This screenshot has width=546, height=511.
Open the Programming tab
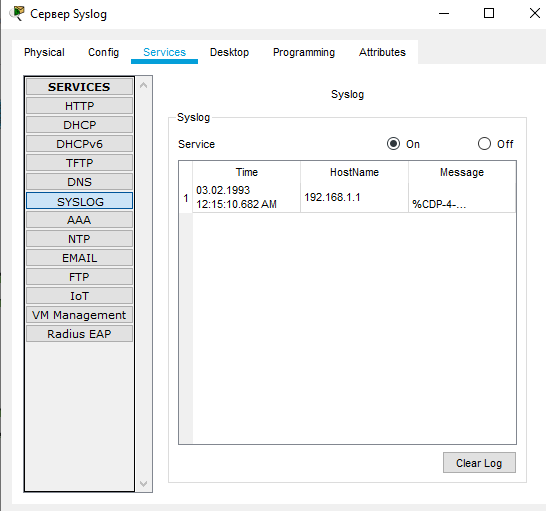304,52
